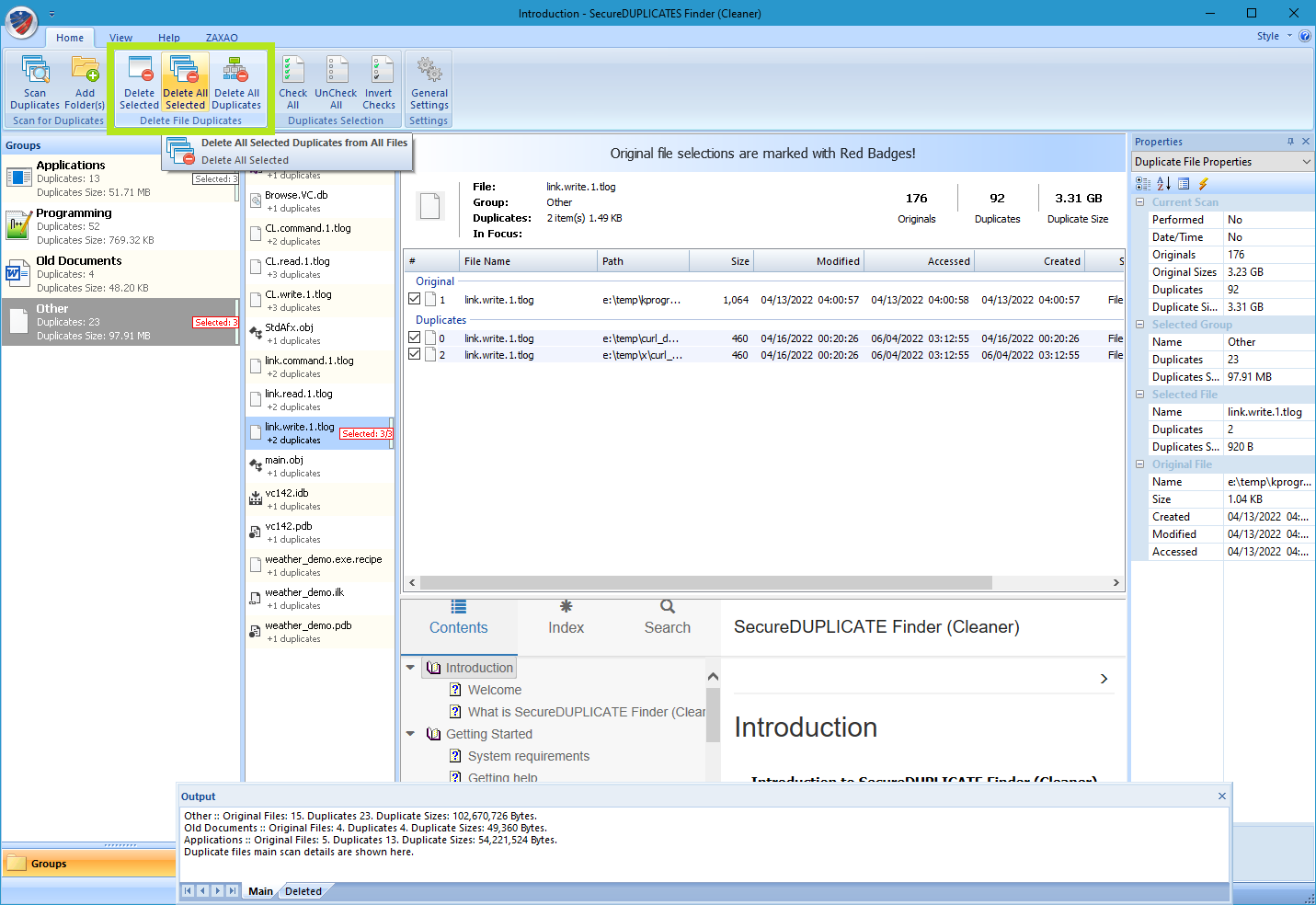Select Browse.VC.db in the duplicates list
This screenshot has width=1316, height=905.
click(x=319, y=201)
